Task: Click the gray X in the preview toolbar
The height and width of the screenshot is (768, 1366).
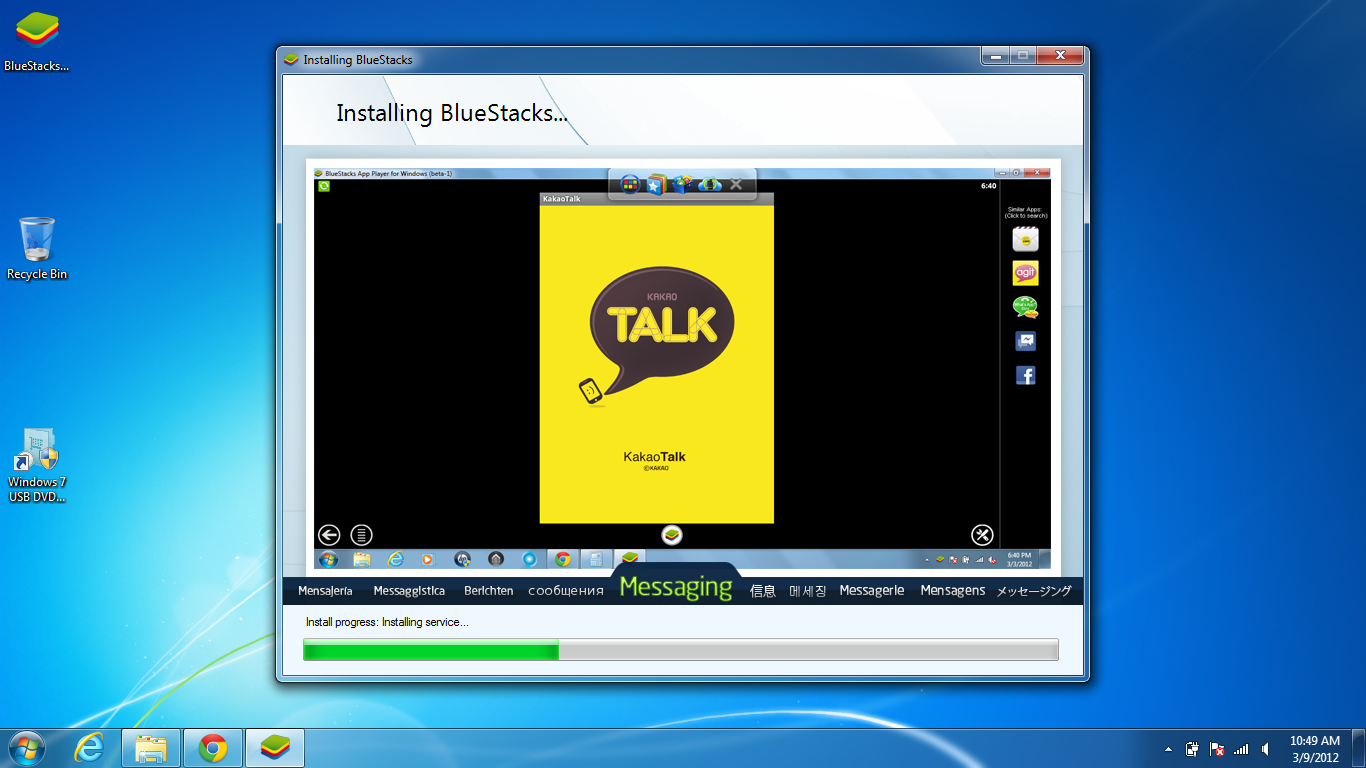Action: 736,184
